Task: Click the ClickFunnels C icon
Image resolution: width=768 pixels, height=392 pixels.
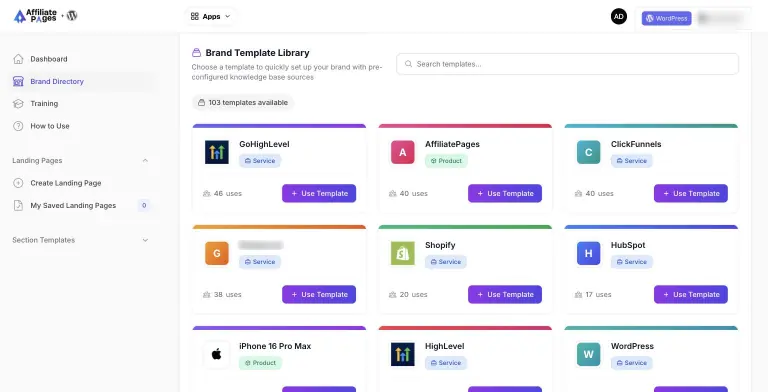Action: point(589,152)
